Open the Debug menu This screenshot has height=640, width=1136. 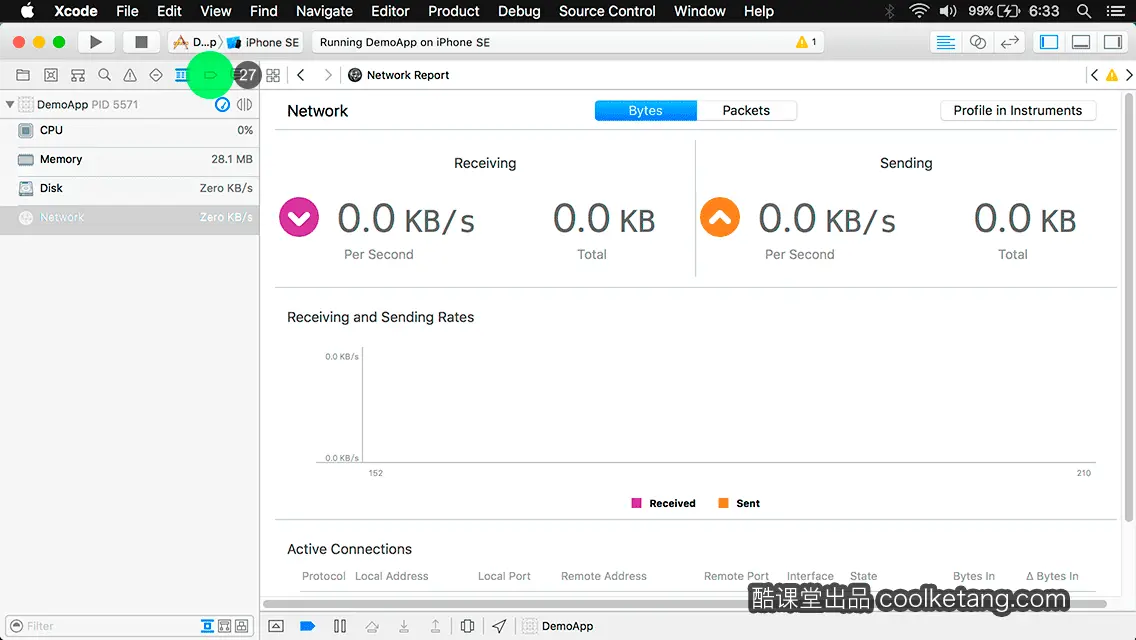click(x=519, y=11)
